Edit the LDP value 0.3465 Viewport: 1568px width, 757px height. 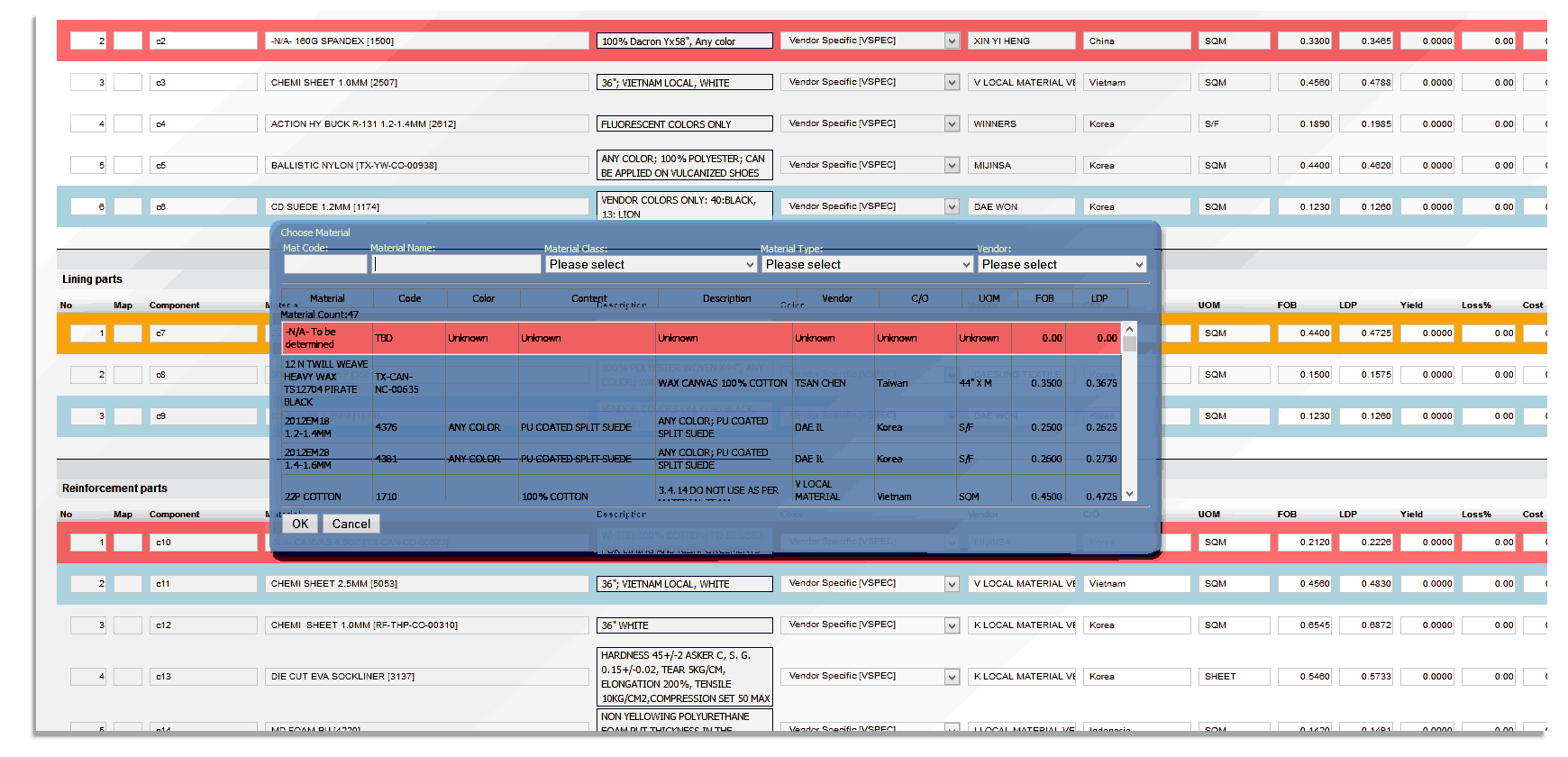click(x=1366, y=41)
